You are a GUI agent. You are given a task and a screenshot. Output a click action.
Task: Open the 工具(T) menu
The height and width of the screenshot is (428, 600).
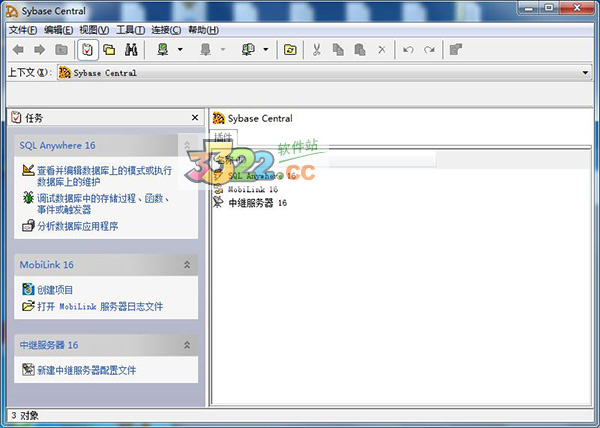(130, 30)
